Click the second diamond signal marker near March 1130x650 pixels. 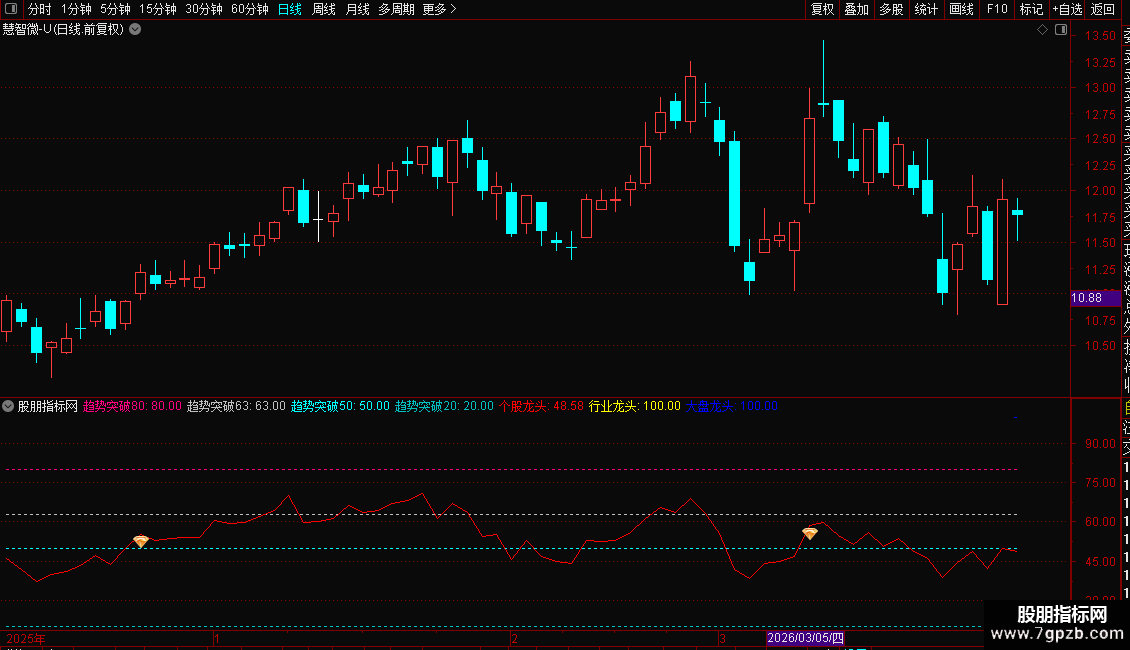810,533
